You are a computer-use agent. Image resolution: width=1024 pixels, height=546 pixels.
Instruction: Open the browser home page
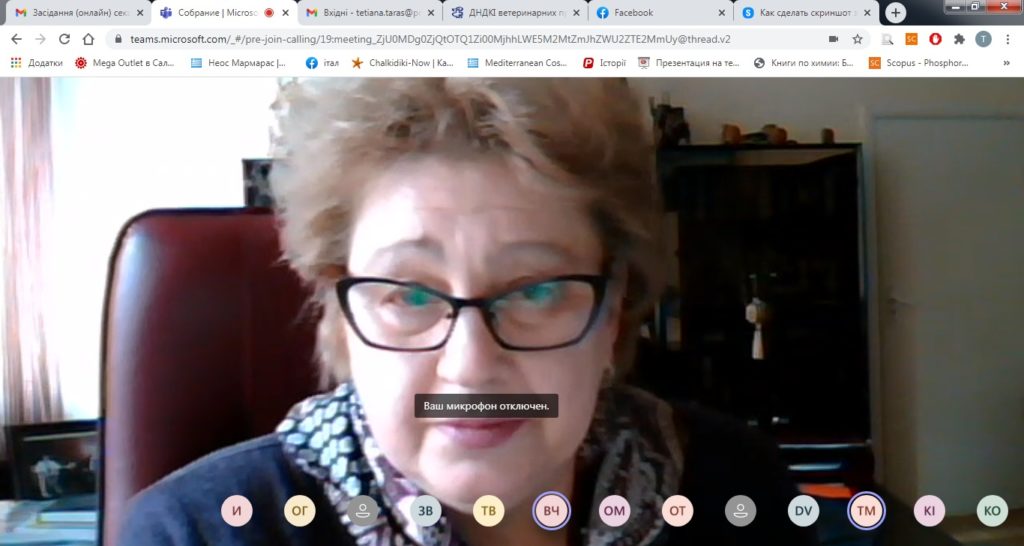coord(88,39)
